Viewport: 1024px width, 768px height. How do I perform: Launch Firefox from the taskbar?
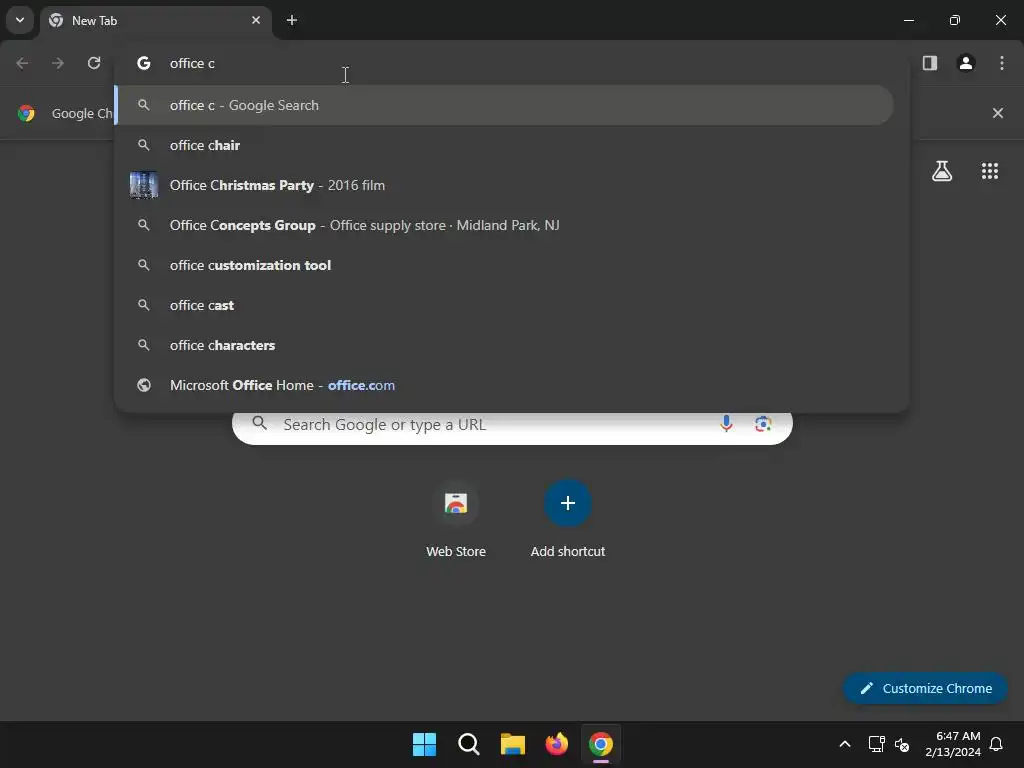(x=556, y=744)
